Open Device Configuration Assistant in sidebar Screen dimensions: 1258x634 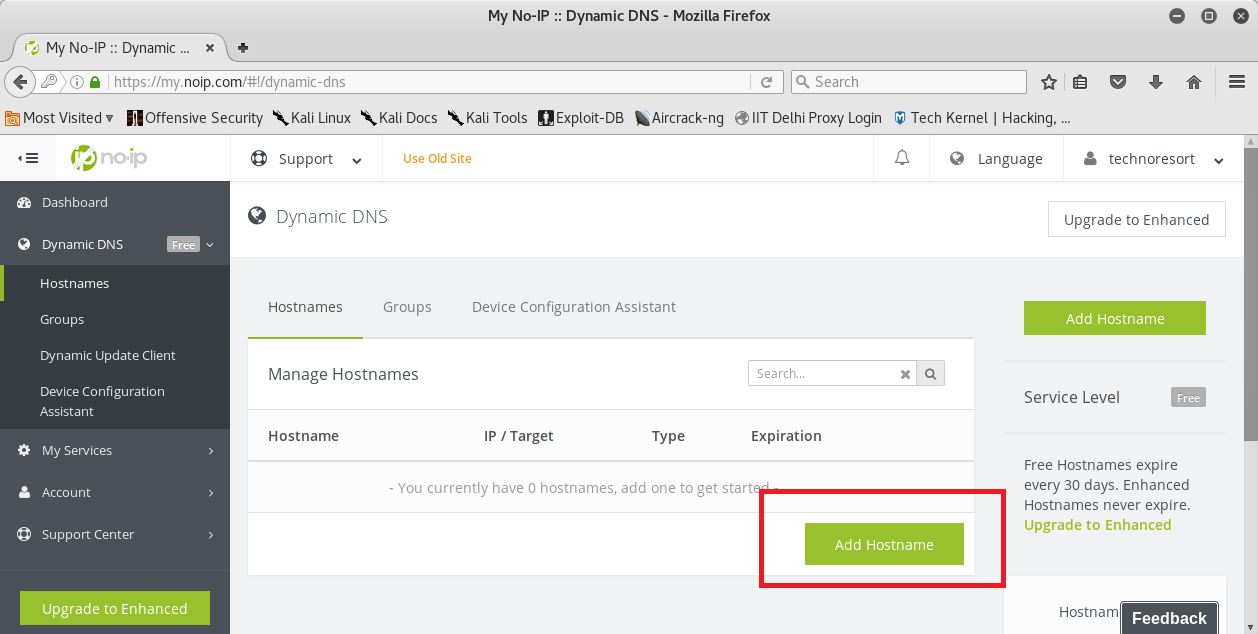pyautogui.click(x=115, y=401)
